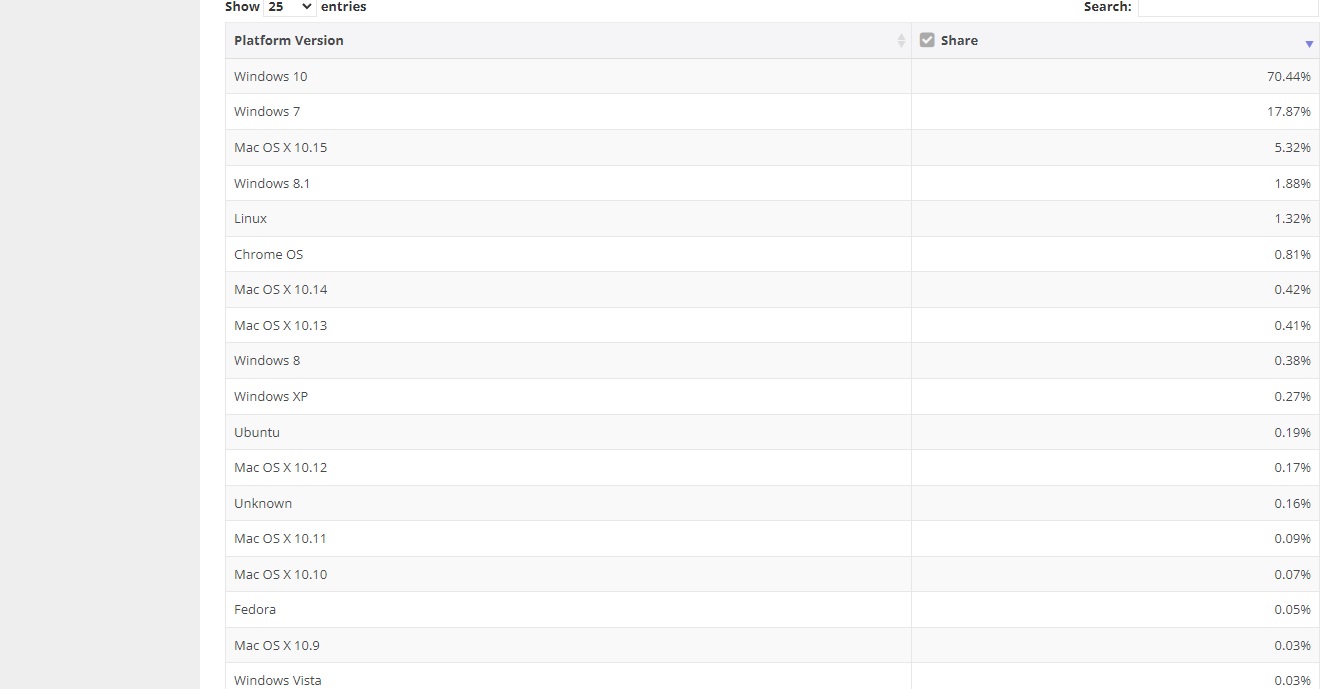Image resolution: width=1344 pixels, height=689 pixels.
Task: Click the 0.16% share value
Action: tap(1292, 503)
